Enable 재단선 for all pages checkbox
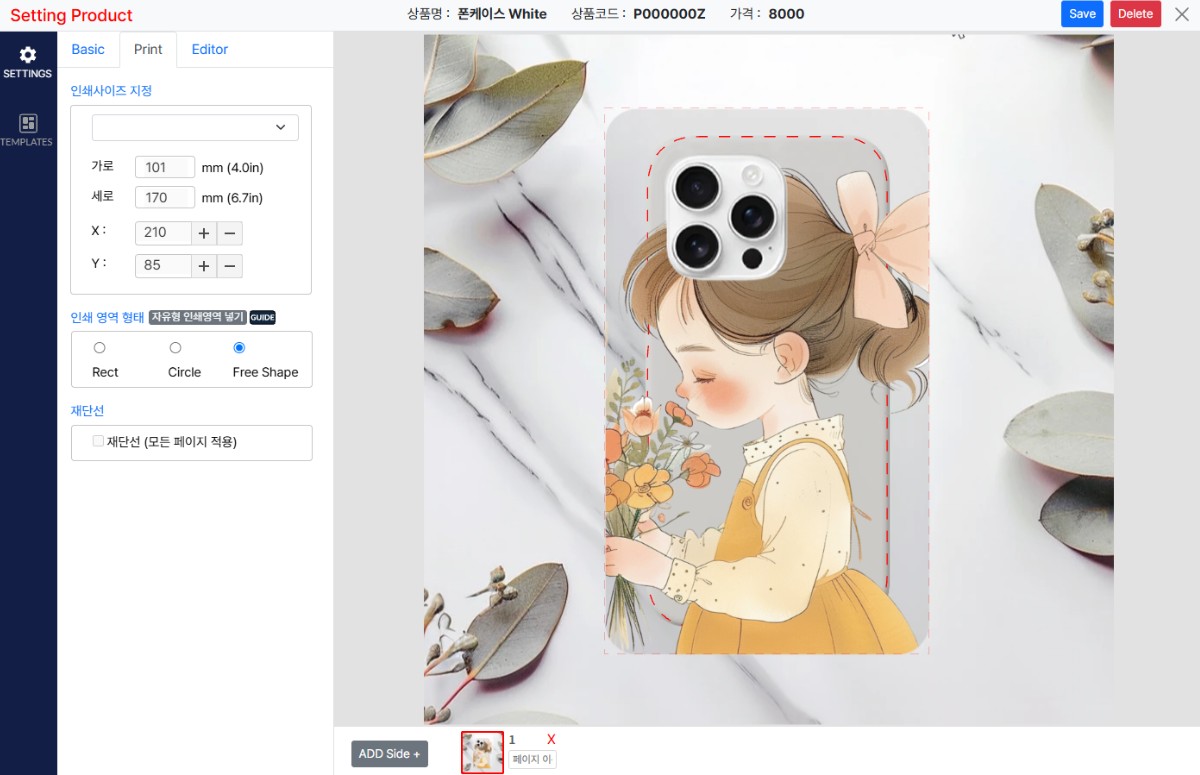1200x775 pixels. coord(98,441)
